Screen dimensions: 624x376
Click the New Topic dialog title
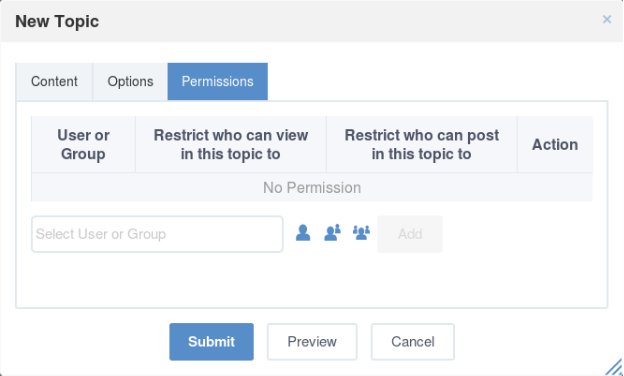click(x=57, y=21)
